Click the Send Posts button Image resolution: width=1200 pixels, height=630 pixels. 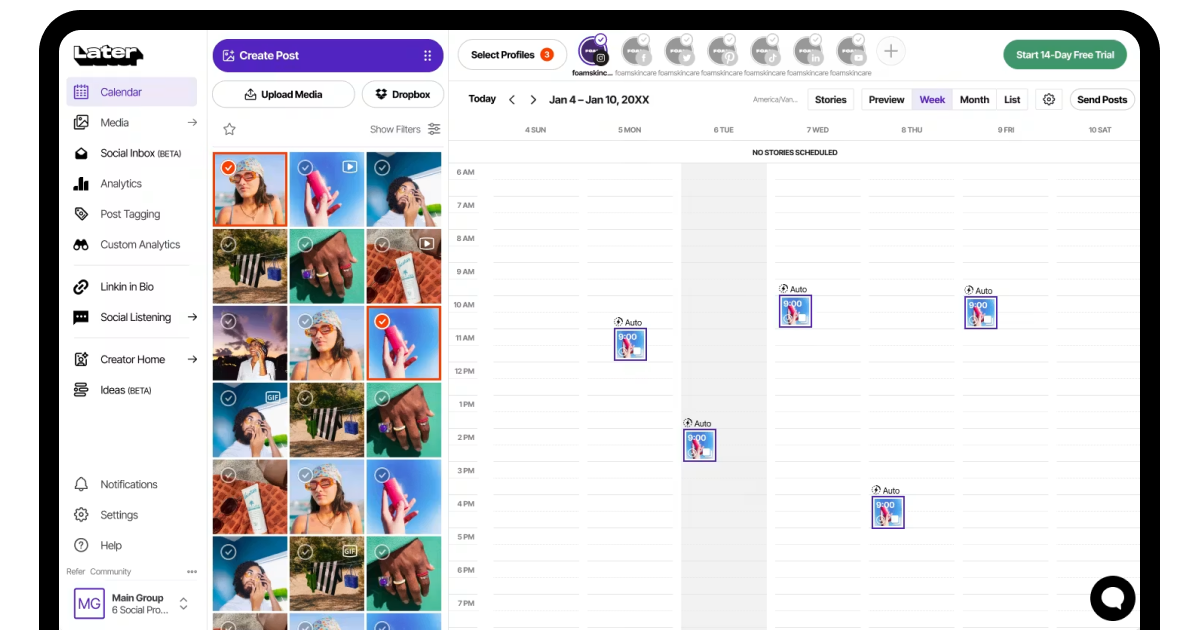[x=1102, y=100]
